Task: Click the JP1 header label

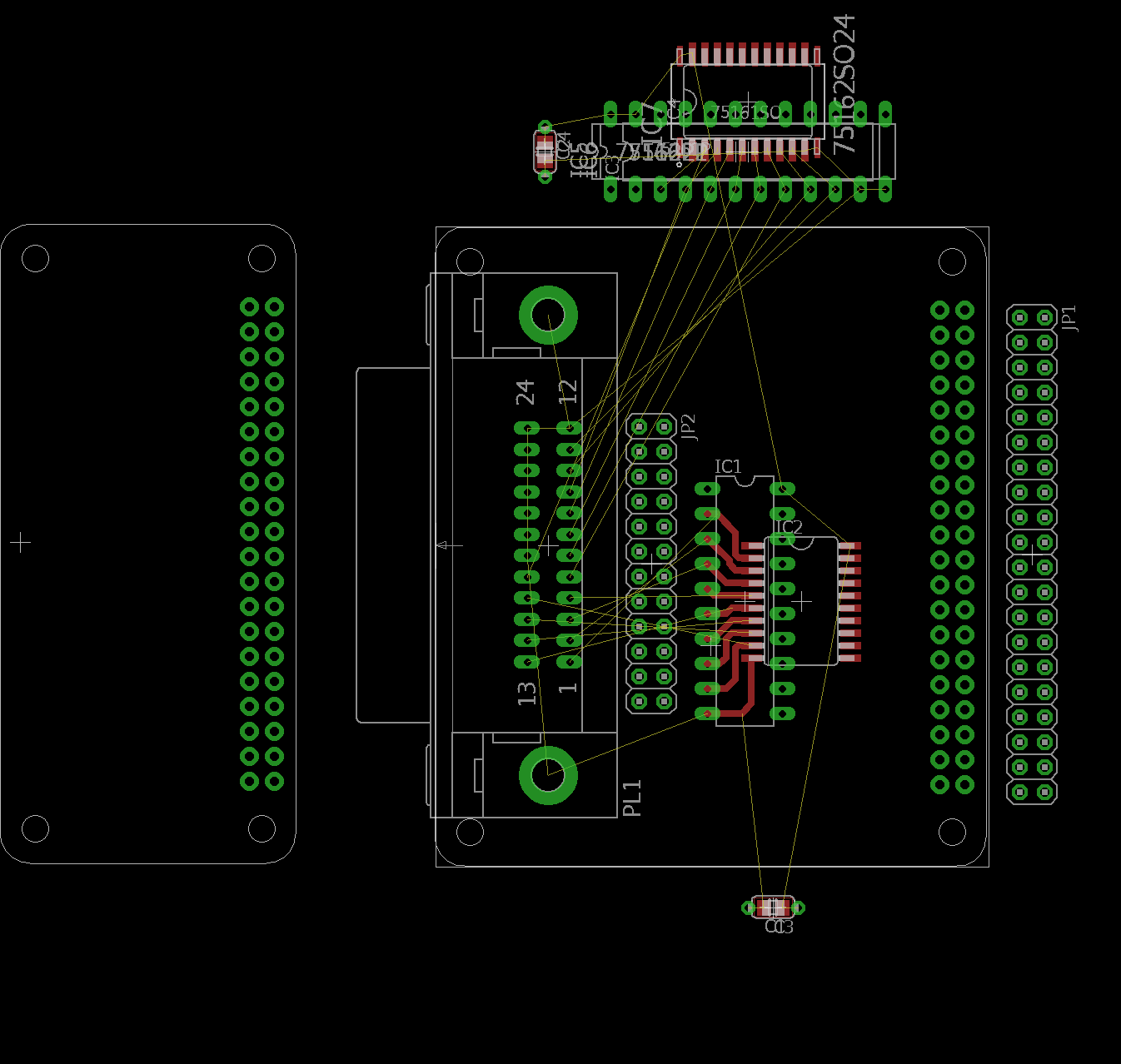Action: click(1069, 318)
